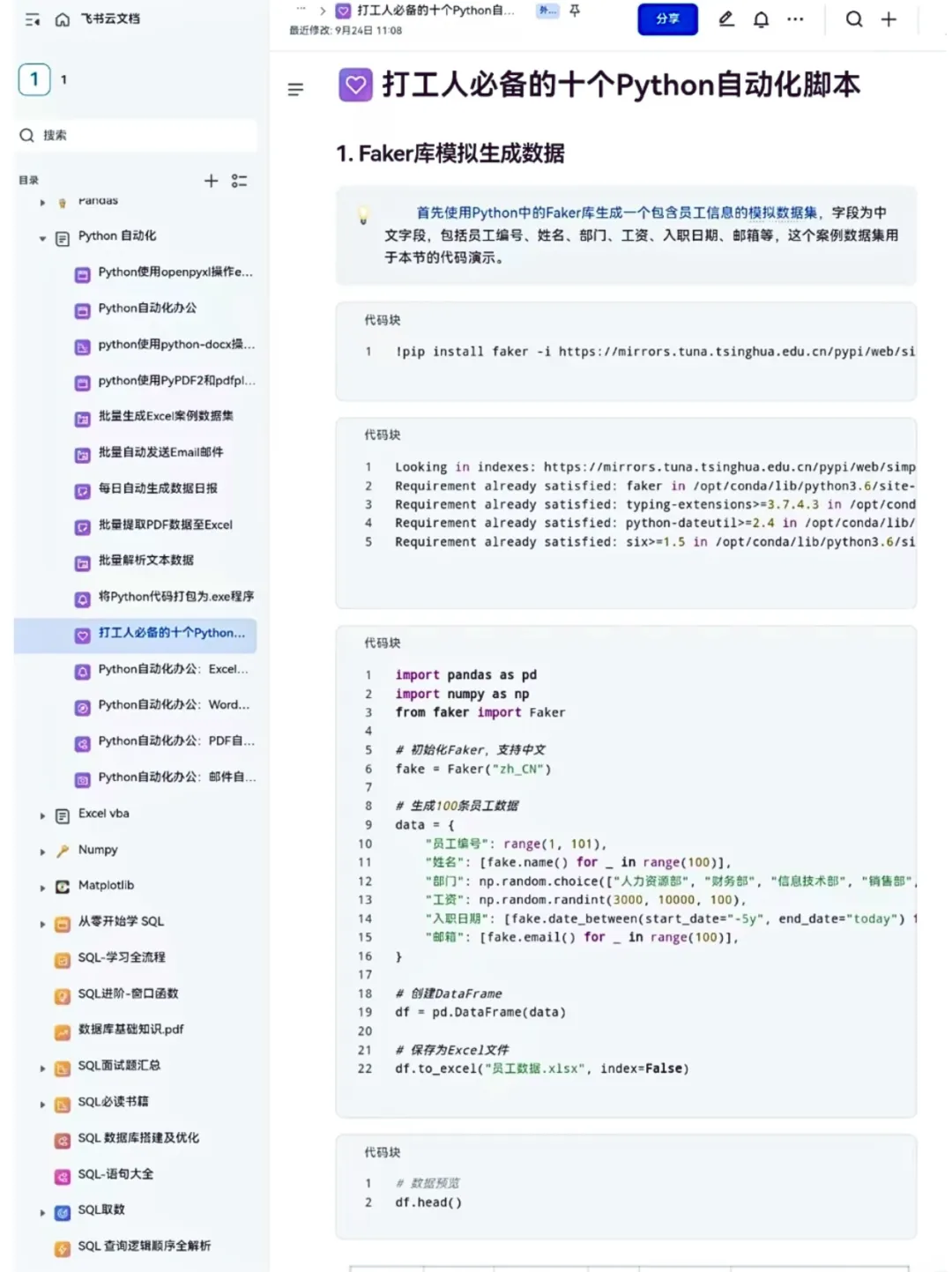Collapse the sidebar with top-left icon
This screenshot has height=1272, width=952.
[x=33, y=19]
